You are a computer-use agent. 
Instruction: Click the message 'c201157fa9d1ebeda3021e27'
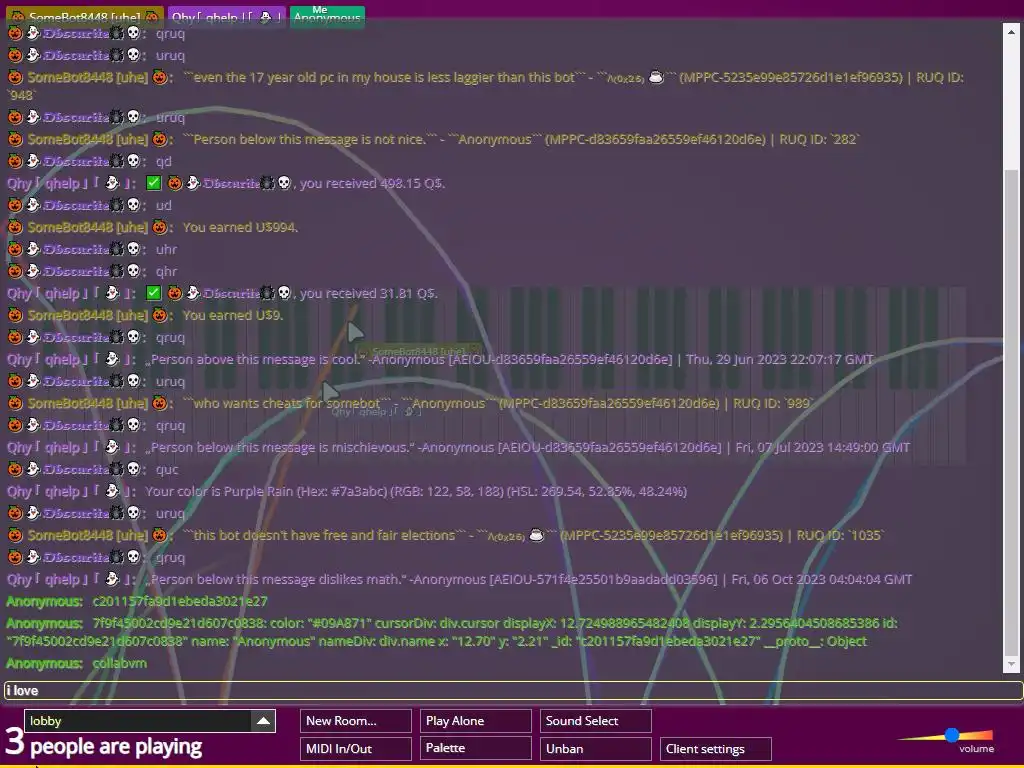(x=180, y=601)
